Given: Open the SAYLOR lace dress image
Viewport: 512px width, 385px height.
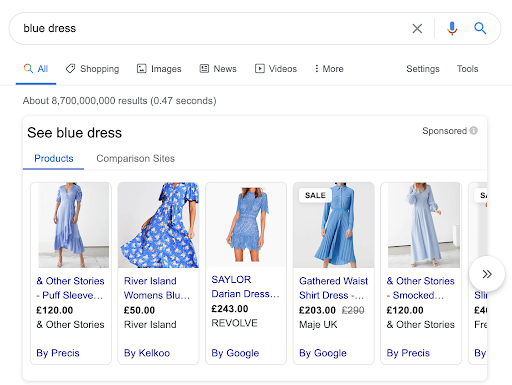Looking at the screenshot, I should pyautogui.click(x=246, y=225).
